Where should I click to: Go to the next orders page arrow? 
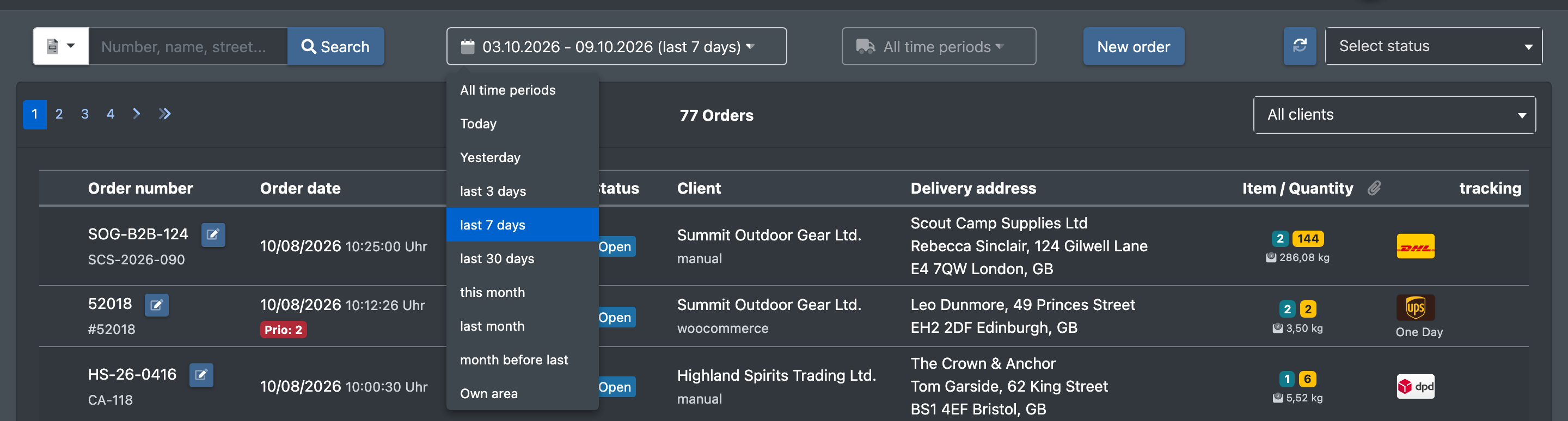coord(136,114)
